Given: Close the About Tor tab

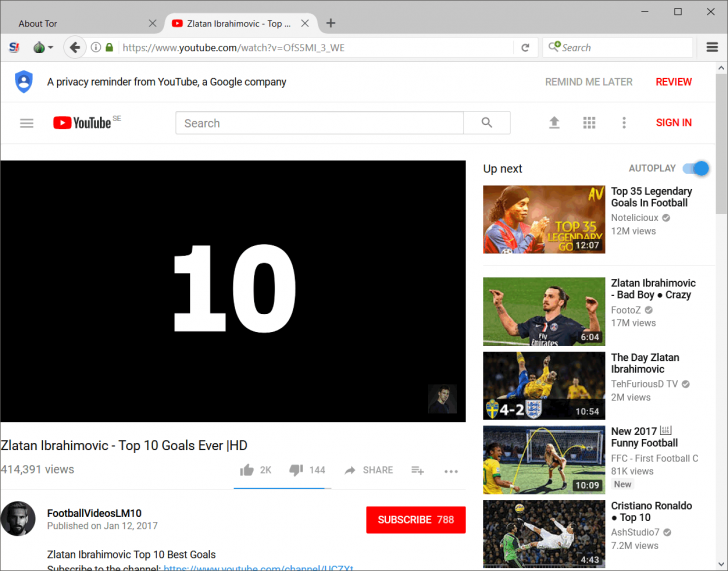Looking at the screenshot, I should pos(152,23).
